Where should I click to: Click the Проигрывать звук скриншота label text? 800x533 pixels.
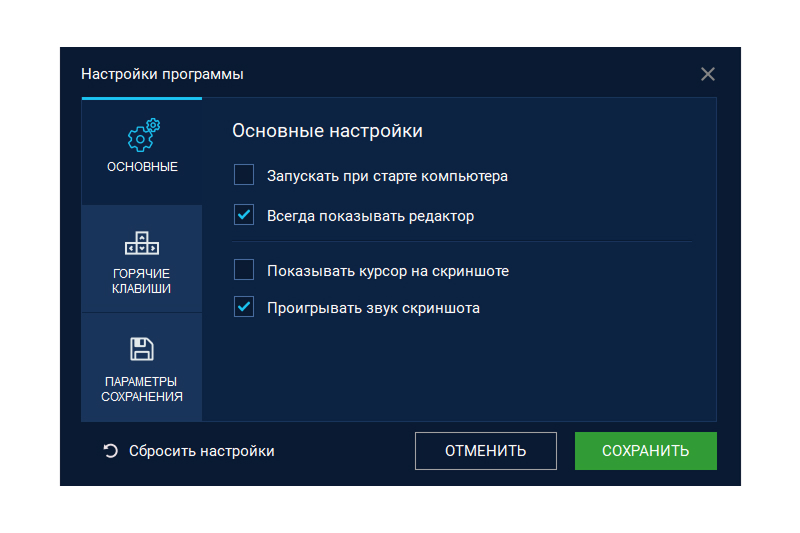click(373, 308)
